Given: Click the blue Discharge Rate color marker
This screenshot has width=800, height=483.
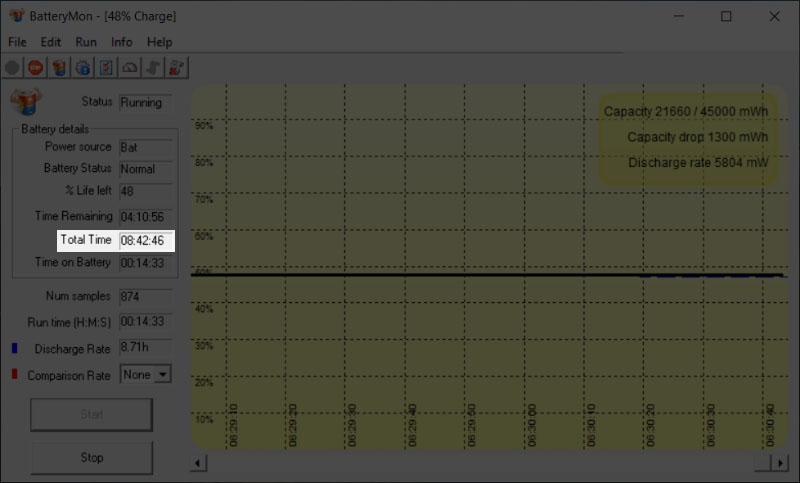Looking at the screenshot, I should [x=14, y=348].
